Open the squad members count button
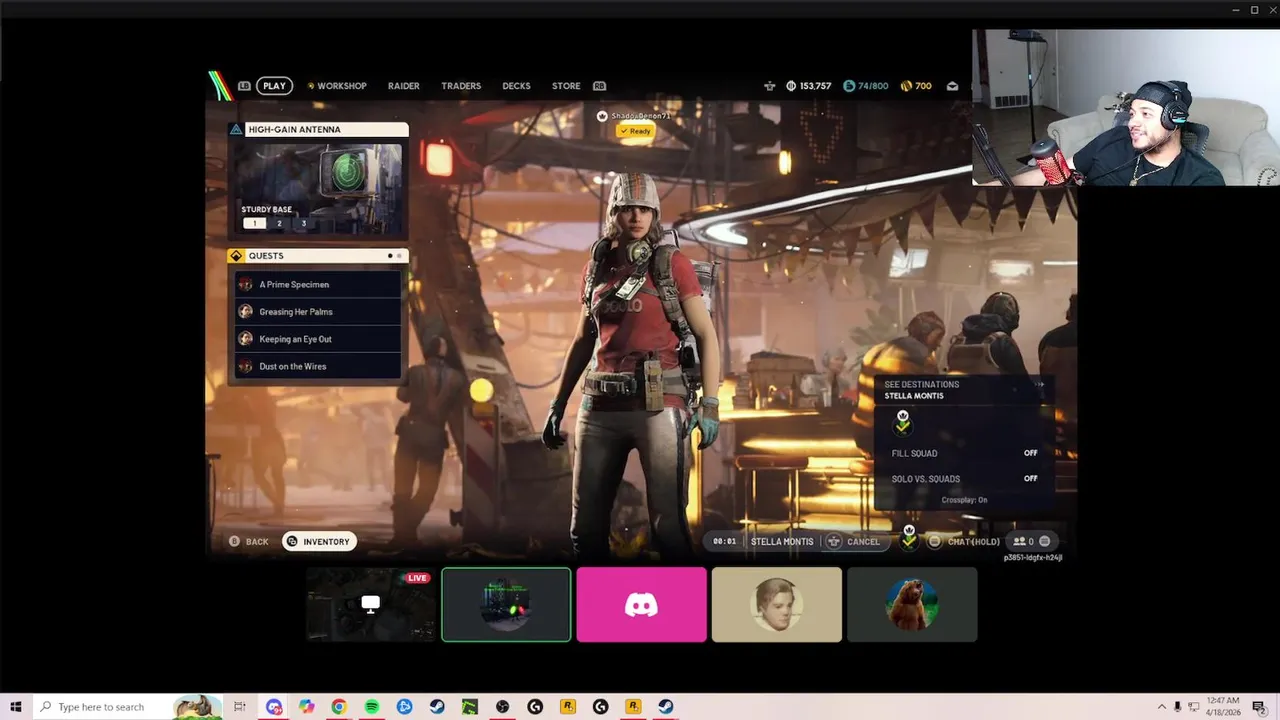 coord(1032,541)
